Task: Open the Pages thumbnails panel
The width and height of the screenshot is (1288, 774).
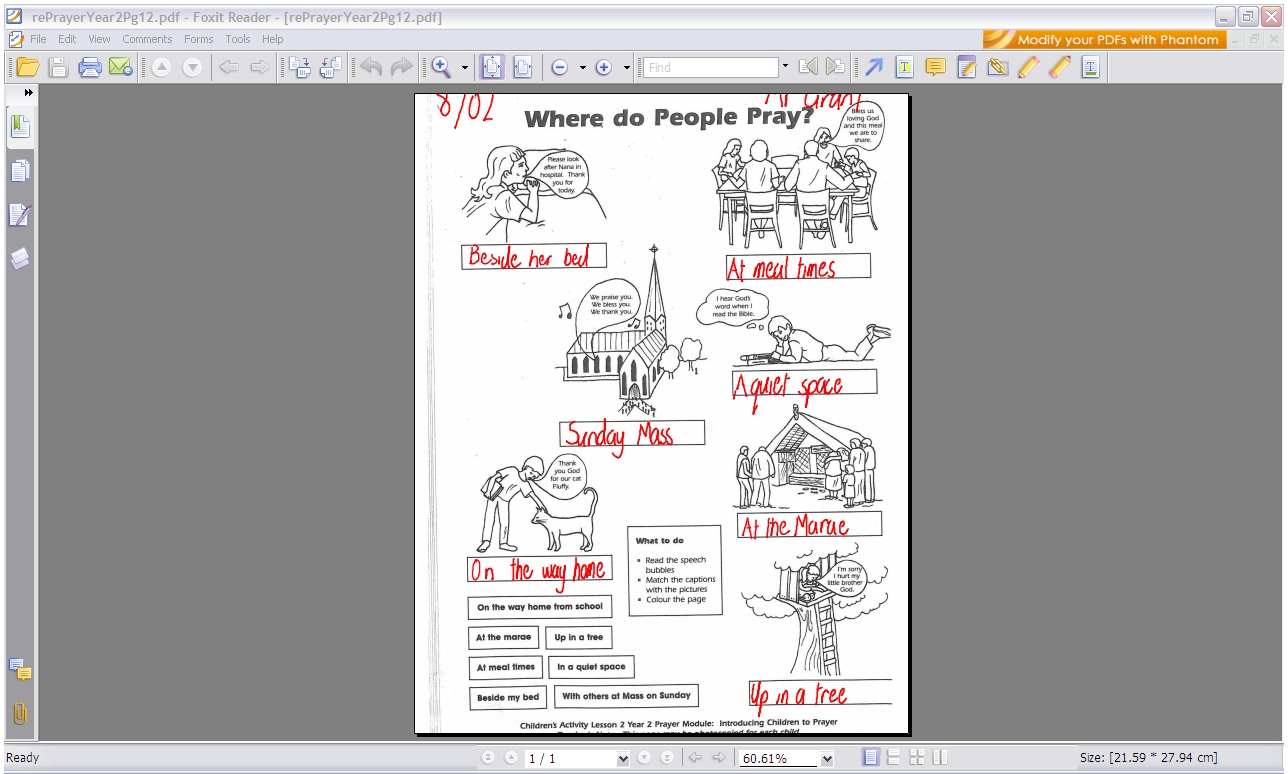Action: tap(20, 171)
